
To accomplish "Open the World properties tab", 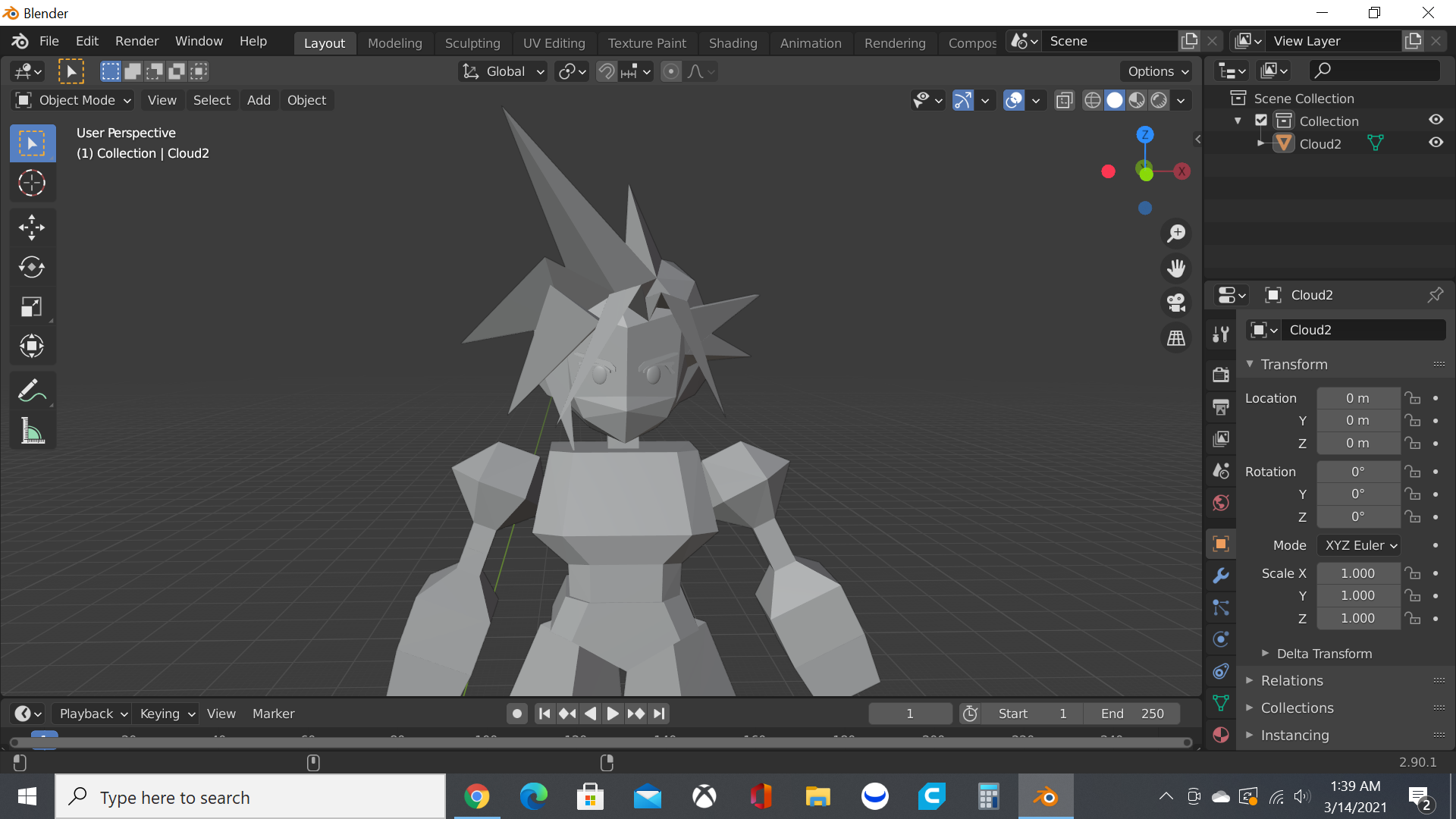I will [x=1221, y=503].
